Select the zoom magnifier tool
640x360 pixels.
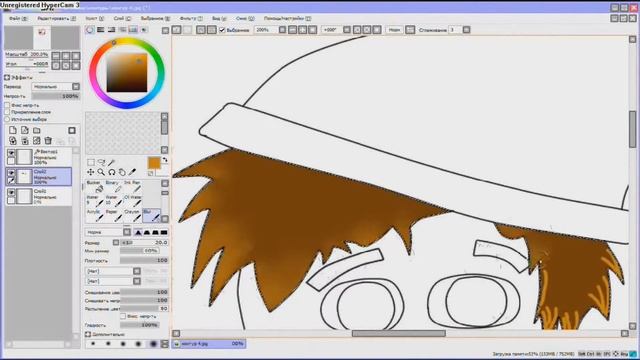coord(101,172)
